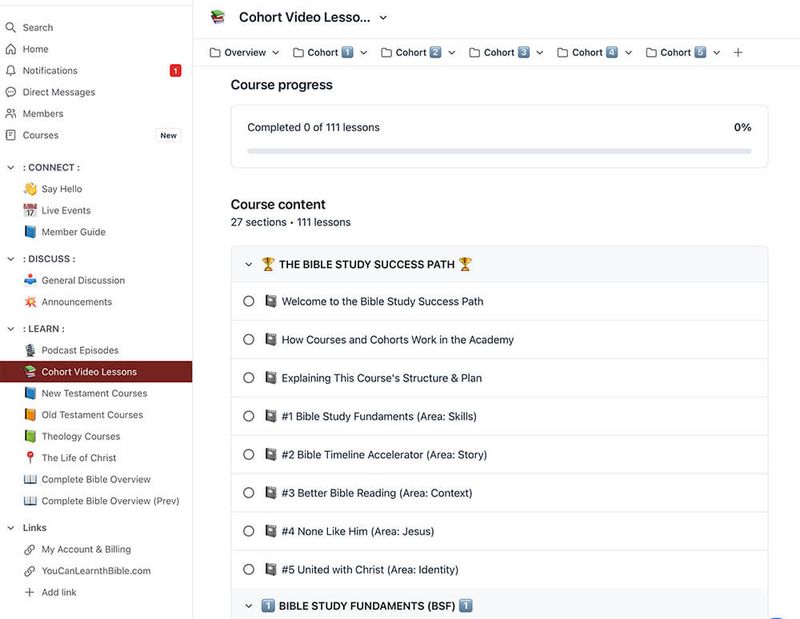Open YouCanLearnthBible.com link
This screenshot has width=800, height=619.
point(95,571)
